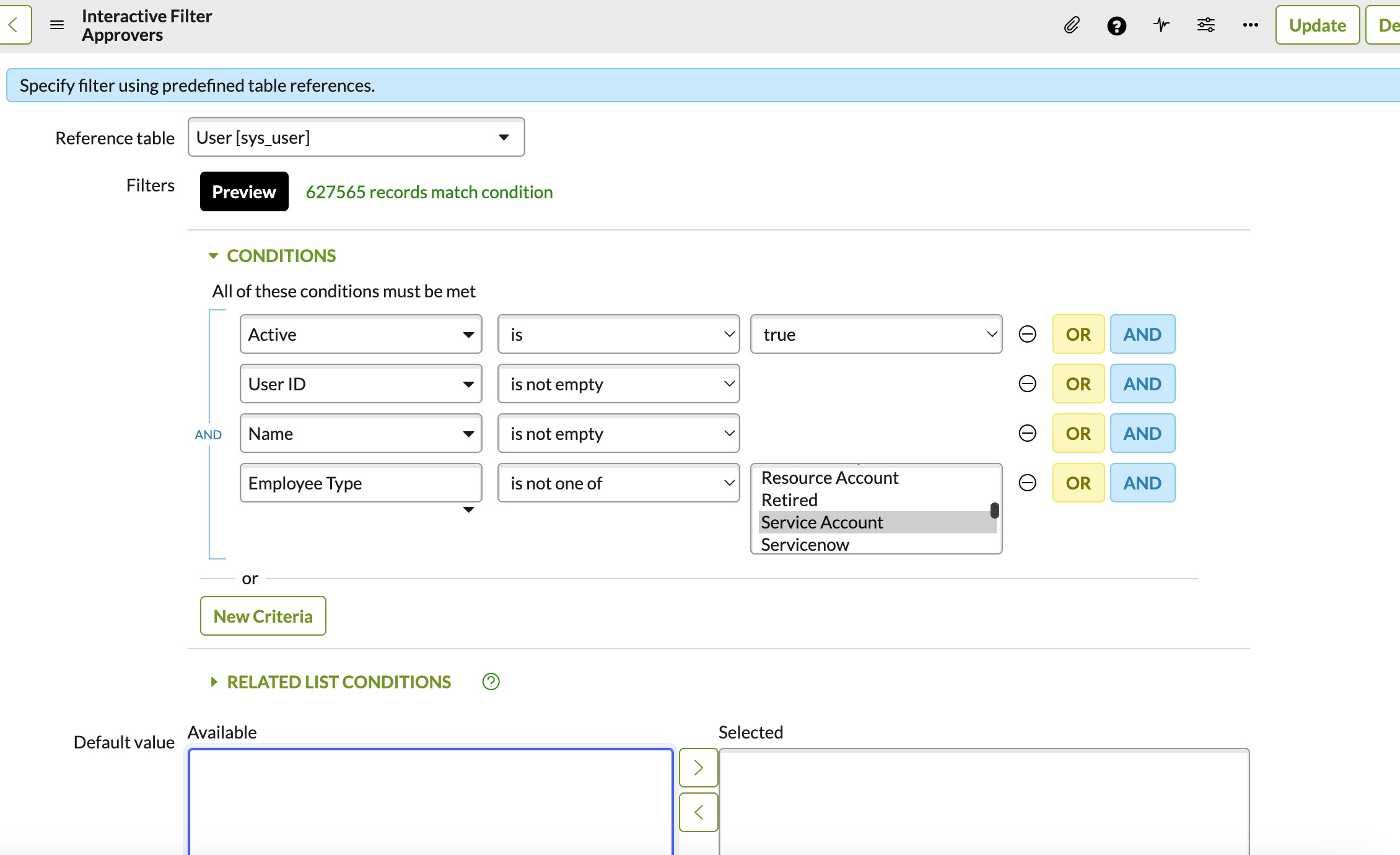Remove the Employee Type condition row
This screenshot has height=855, width=1400.
1027,483
